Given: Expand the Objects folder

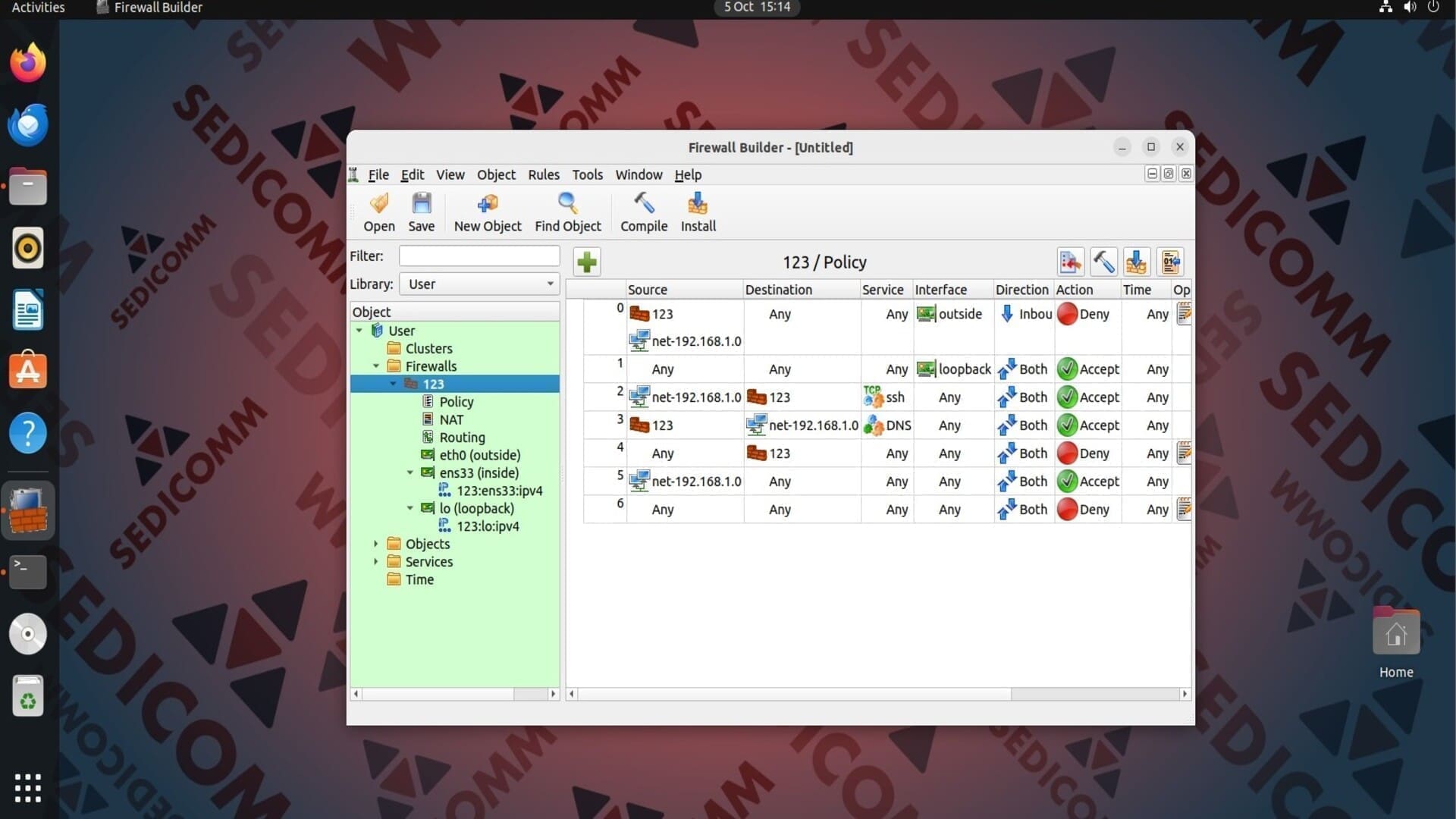Looking at the screenshot, I should click(x=375, y=544).
